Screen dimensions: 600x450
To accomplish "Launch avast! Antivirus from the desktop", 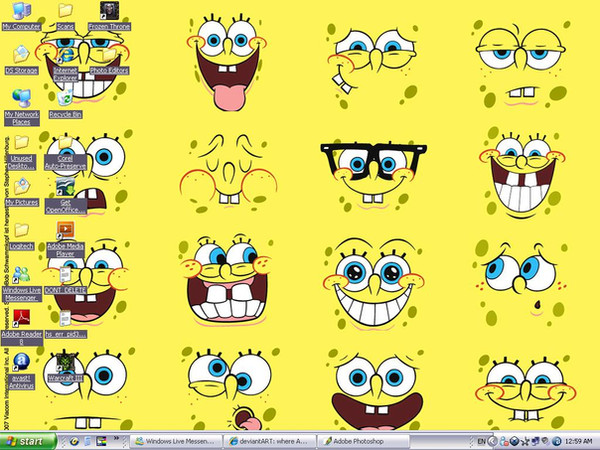I will click(x=20, y=362).
